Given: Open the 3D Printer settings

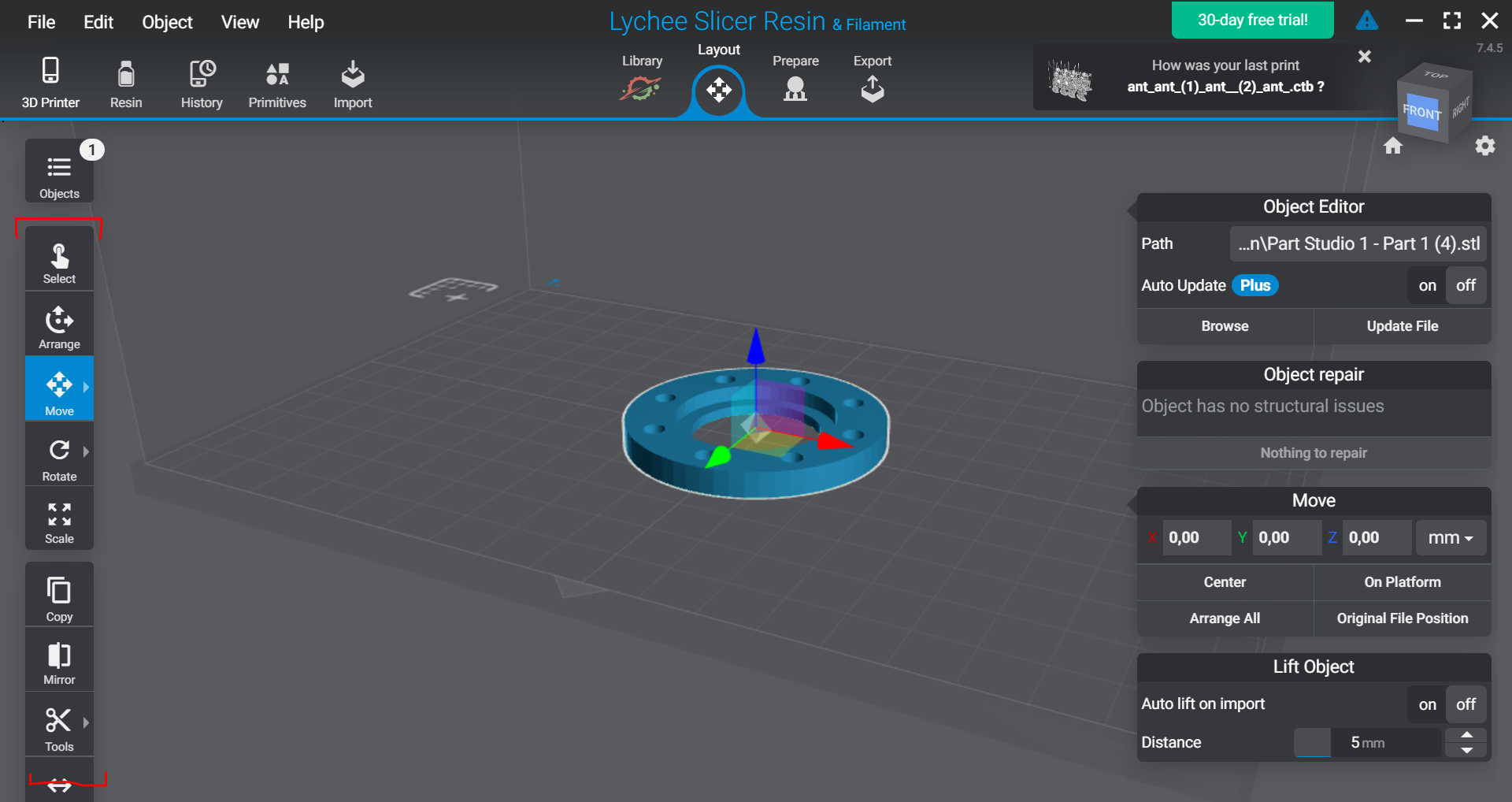Looking at the screenshot, I should [x=50, y=82].
